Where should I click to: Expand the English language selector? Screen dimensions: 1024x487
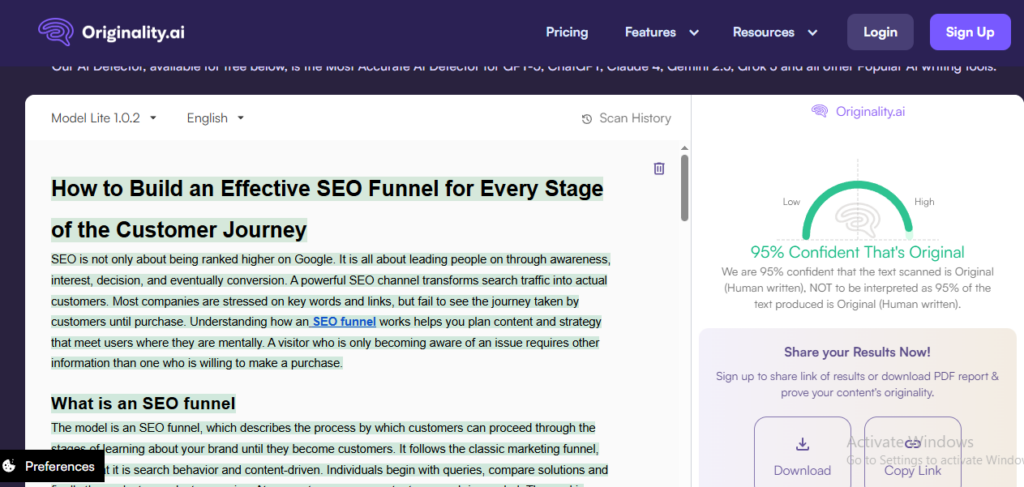(x=215, y=118)
